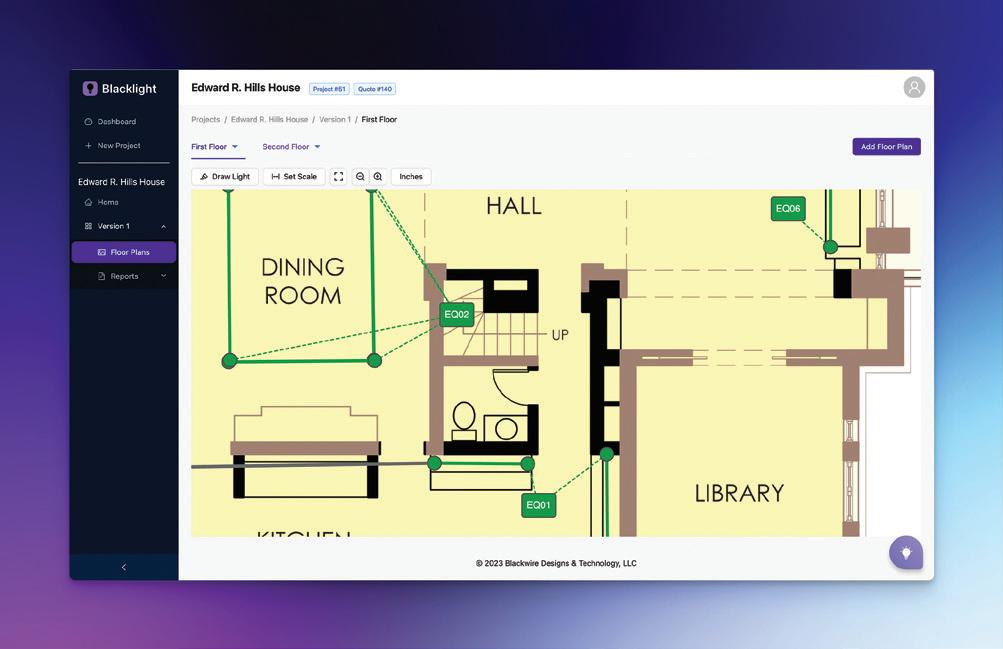
Task: Collapse the sidebar with bottom chevron
Action: click(123, 567)
